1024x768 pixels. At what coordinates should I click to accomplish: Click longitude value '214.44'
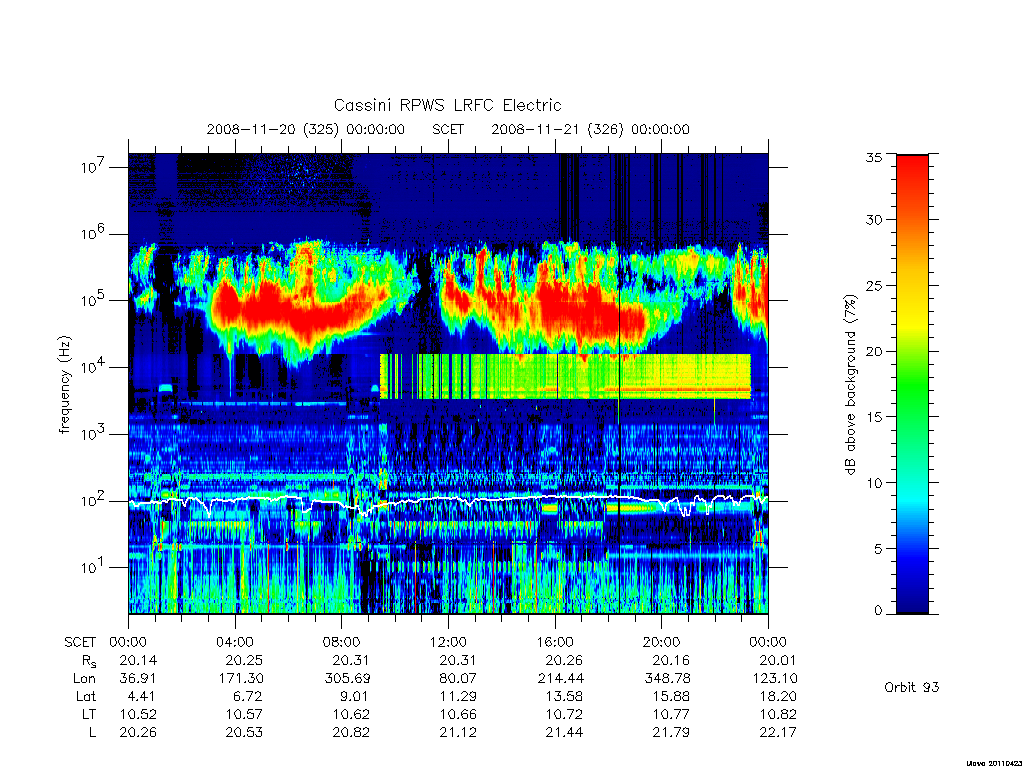coord(561,679)
